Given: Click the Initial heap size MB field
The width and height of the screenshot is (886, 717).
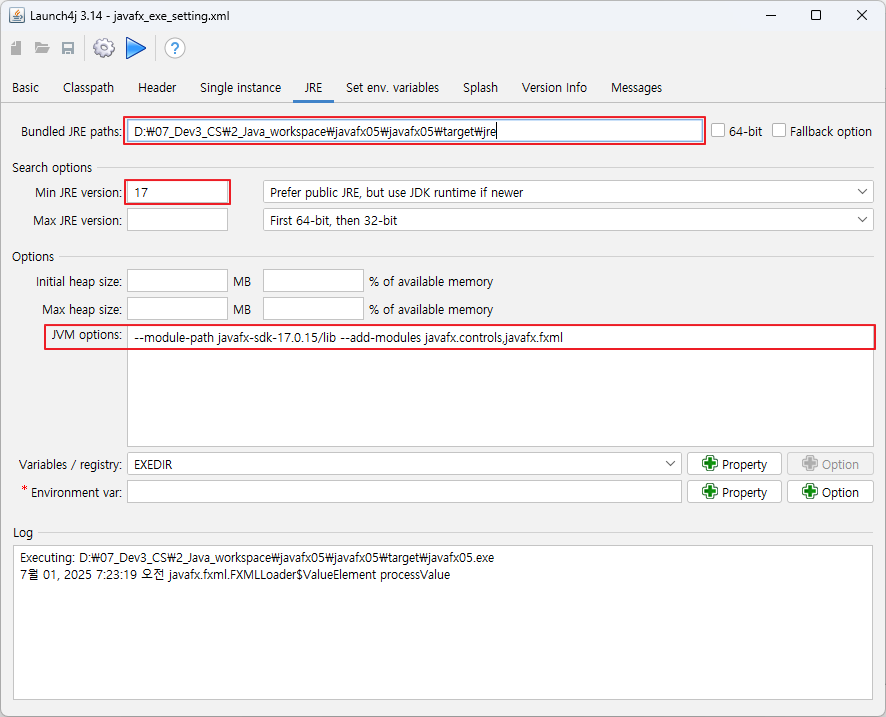Looking at the screenshot, I should coord(177,281).
